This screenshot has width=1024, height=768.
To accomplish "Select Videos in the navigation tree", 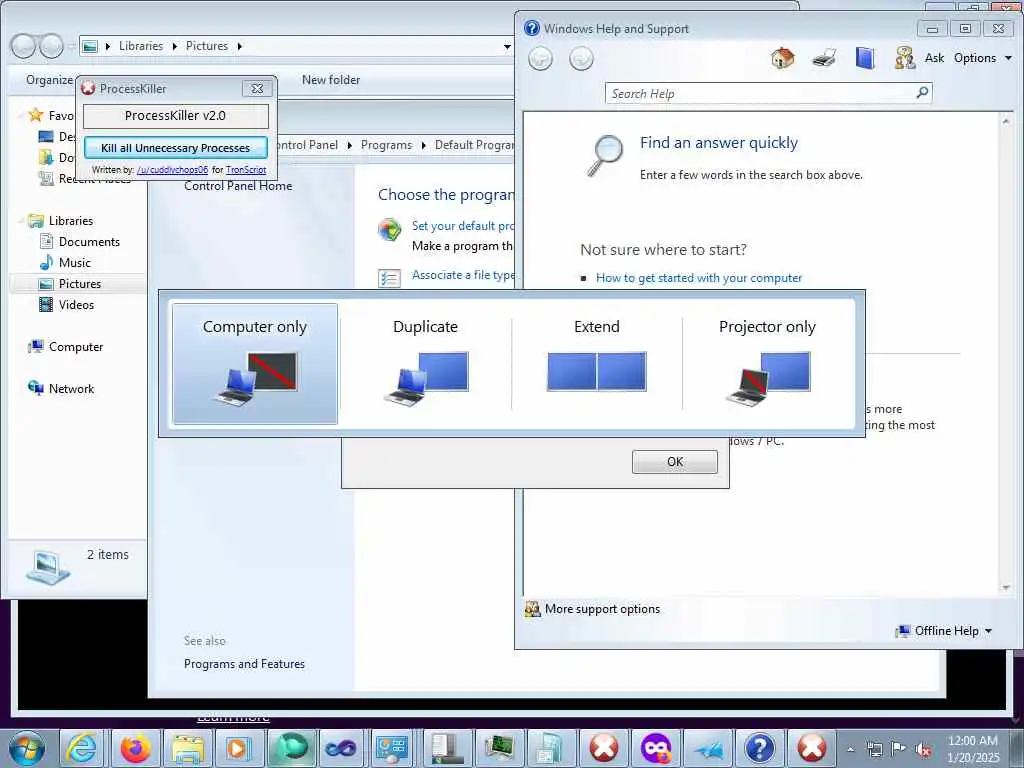I will (76, 304).
